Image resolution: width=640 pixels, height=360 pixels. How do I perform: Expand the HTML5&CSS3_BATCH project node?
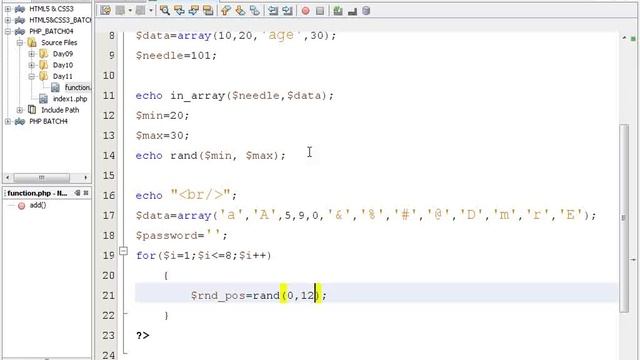[8, 20]
